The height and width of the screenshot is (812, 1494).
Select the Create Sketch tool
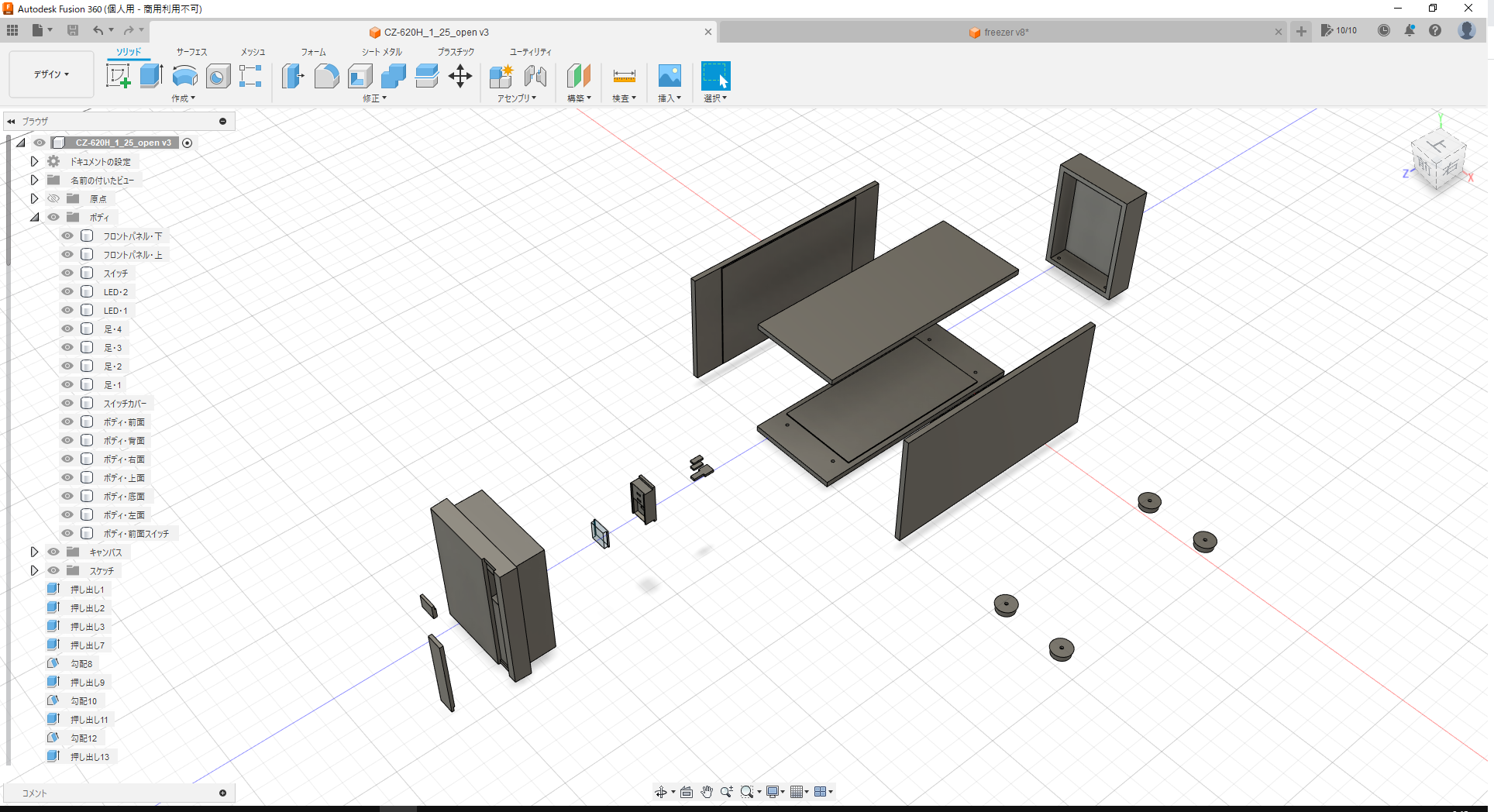118,75
